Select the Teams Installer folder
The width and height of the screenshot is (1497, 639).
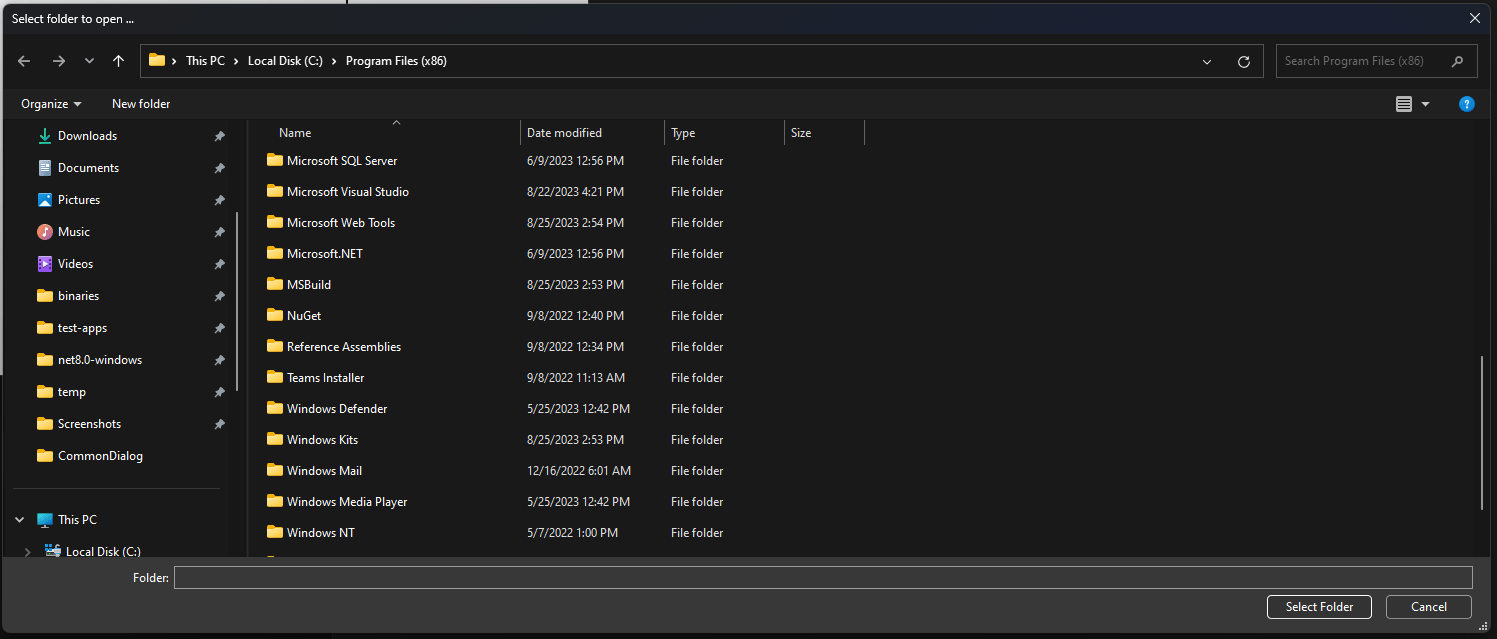tap(326, 378)
